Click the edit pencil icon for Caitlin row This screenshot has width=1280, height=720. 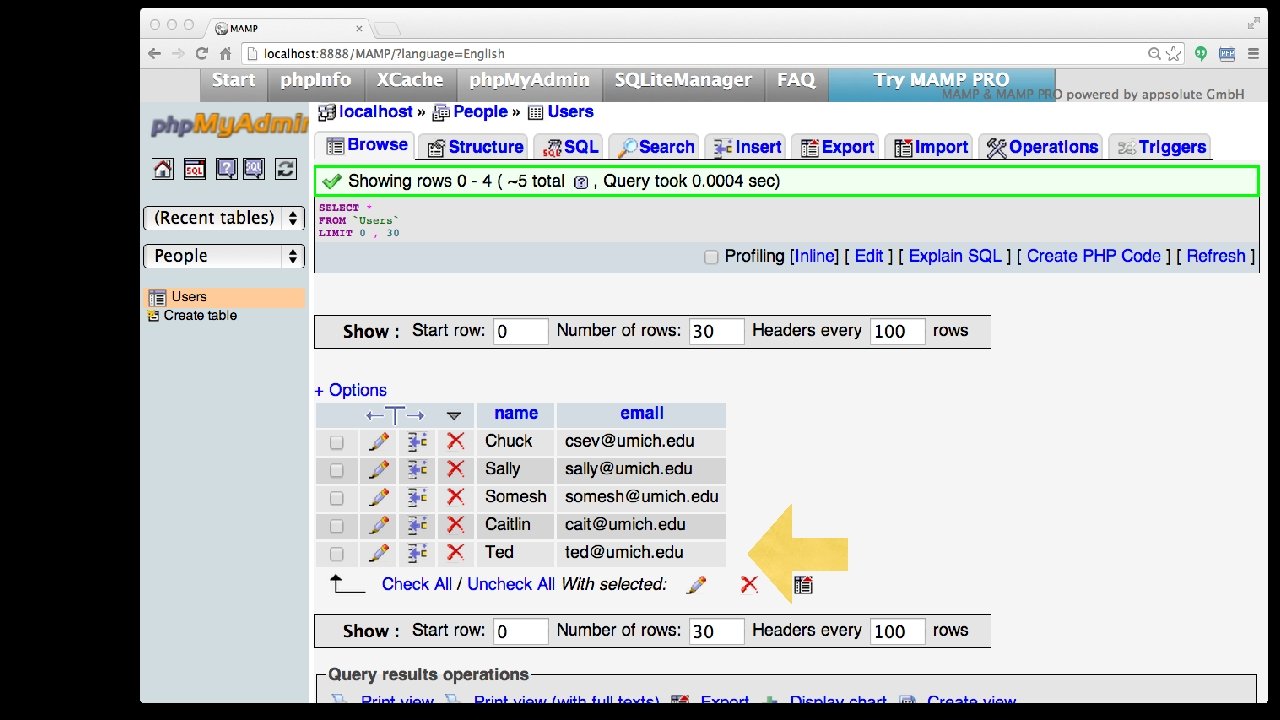pos(379,525)
